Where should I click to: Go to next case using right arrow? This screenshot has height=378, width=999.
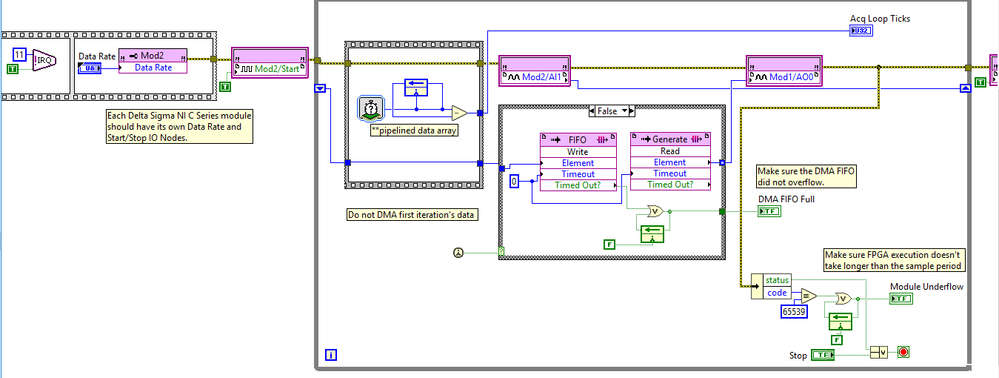click(x=631, y=111)
